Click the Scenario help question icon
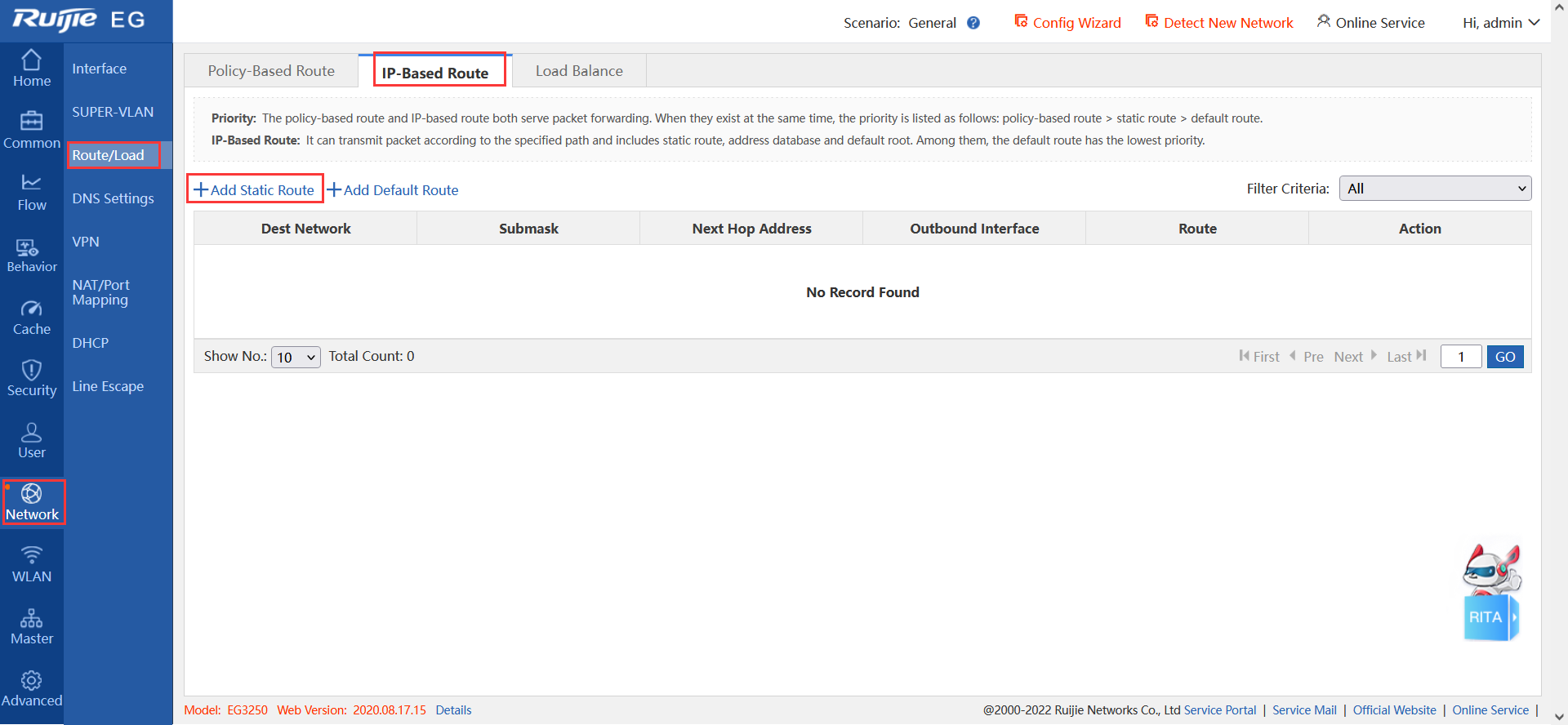The image size is (1568, 725). pyautogui.click(x=973, y=23)
